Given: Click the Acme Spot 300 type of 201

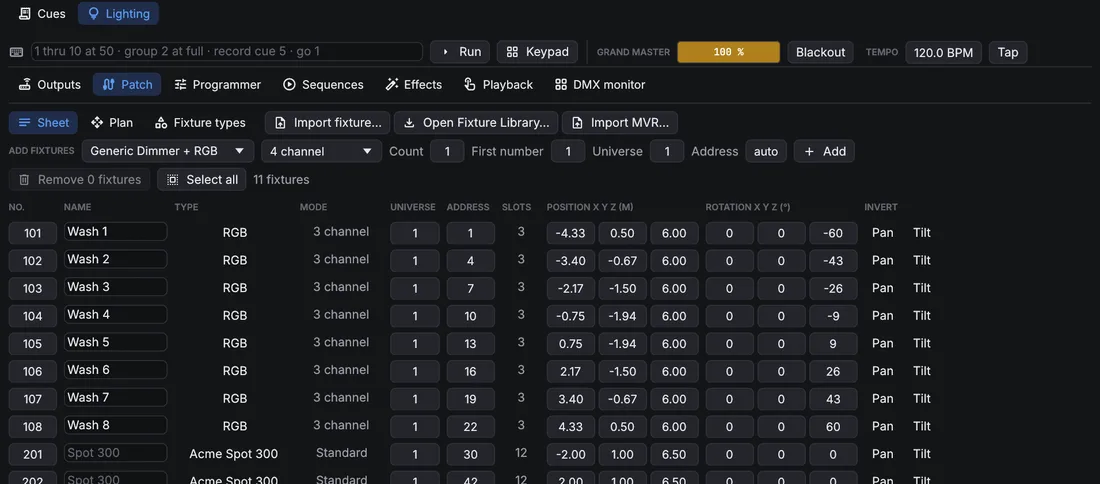Looking at the screenshot, I should [234, 454].
